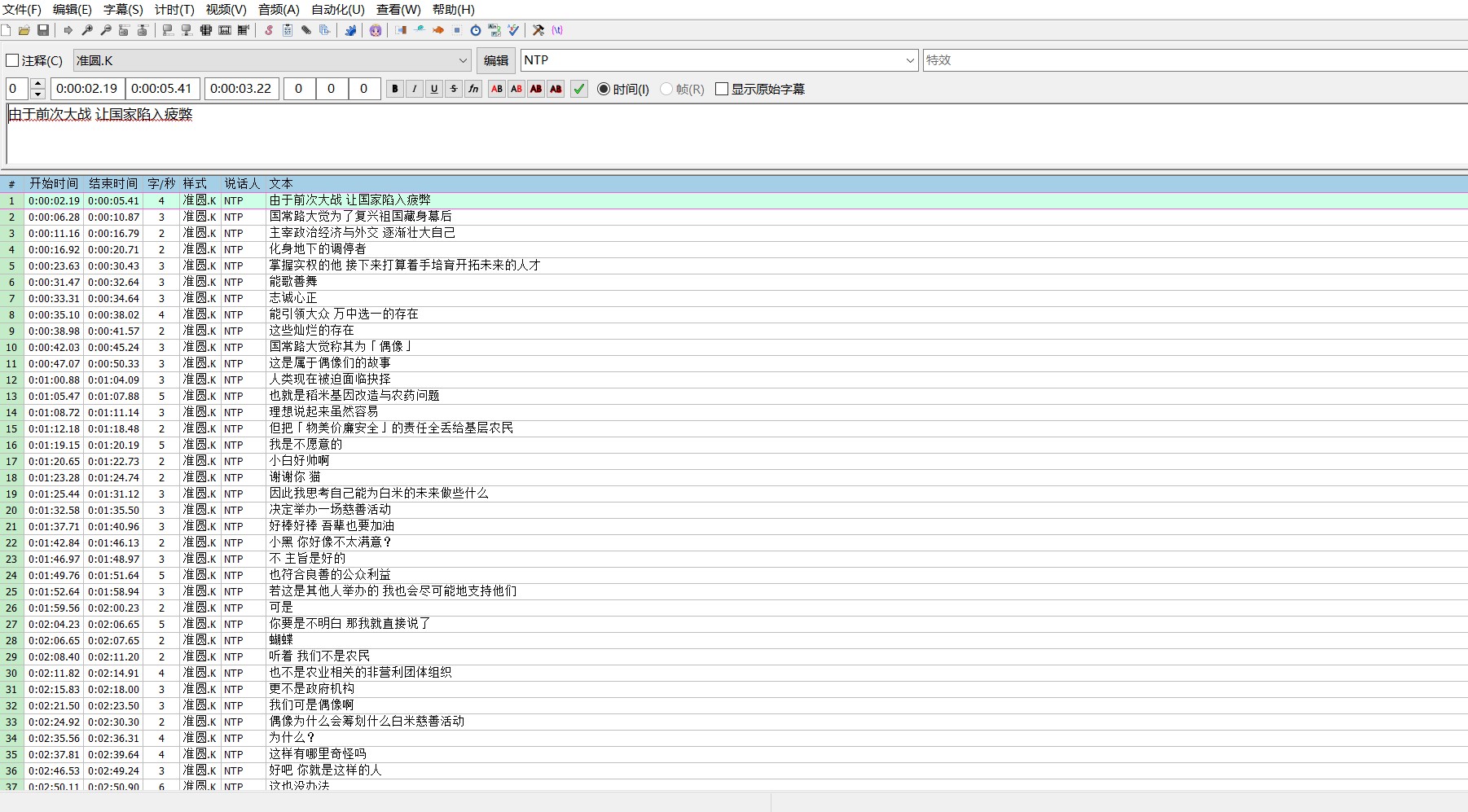Create a new subtitle file
Viewport: 1468px width, 812px height.
pos(6,30)
